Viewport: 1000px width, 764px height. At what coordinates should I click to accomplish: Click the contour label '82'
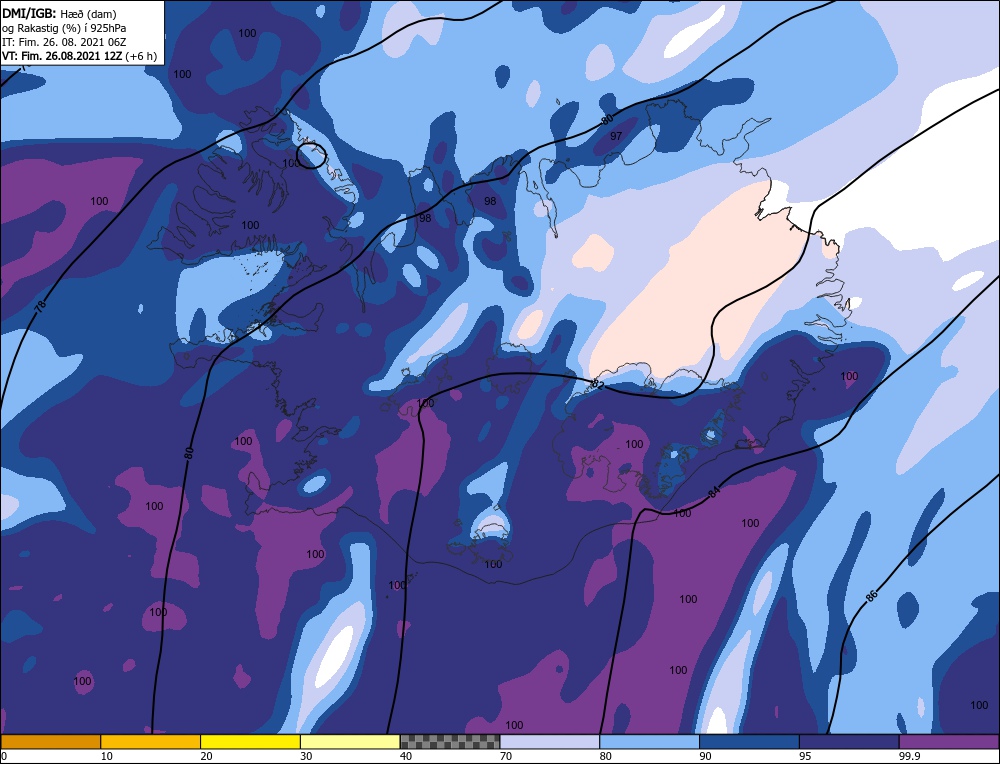click(597, 385)
